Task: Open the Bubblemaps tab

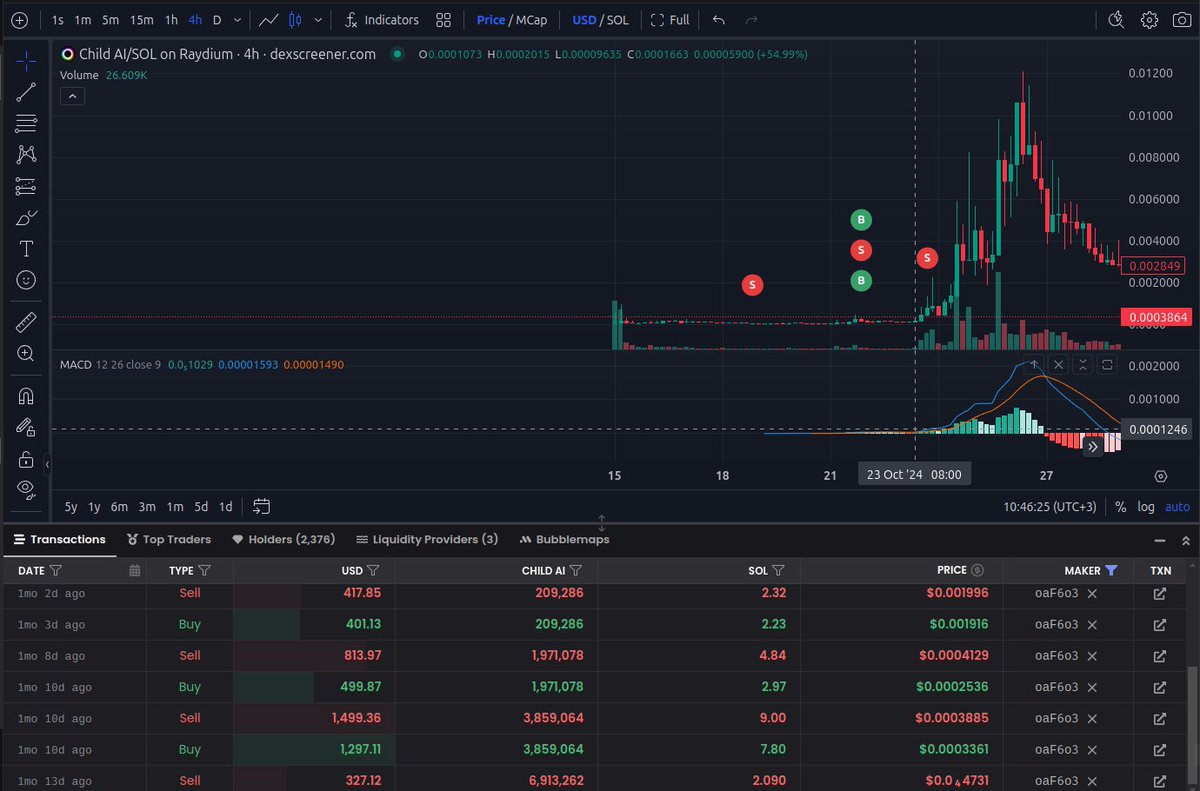Action: [x=565, y=539]
